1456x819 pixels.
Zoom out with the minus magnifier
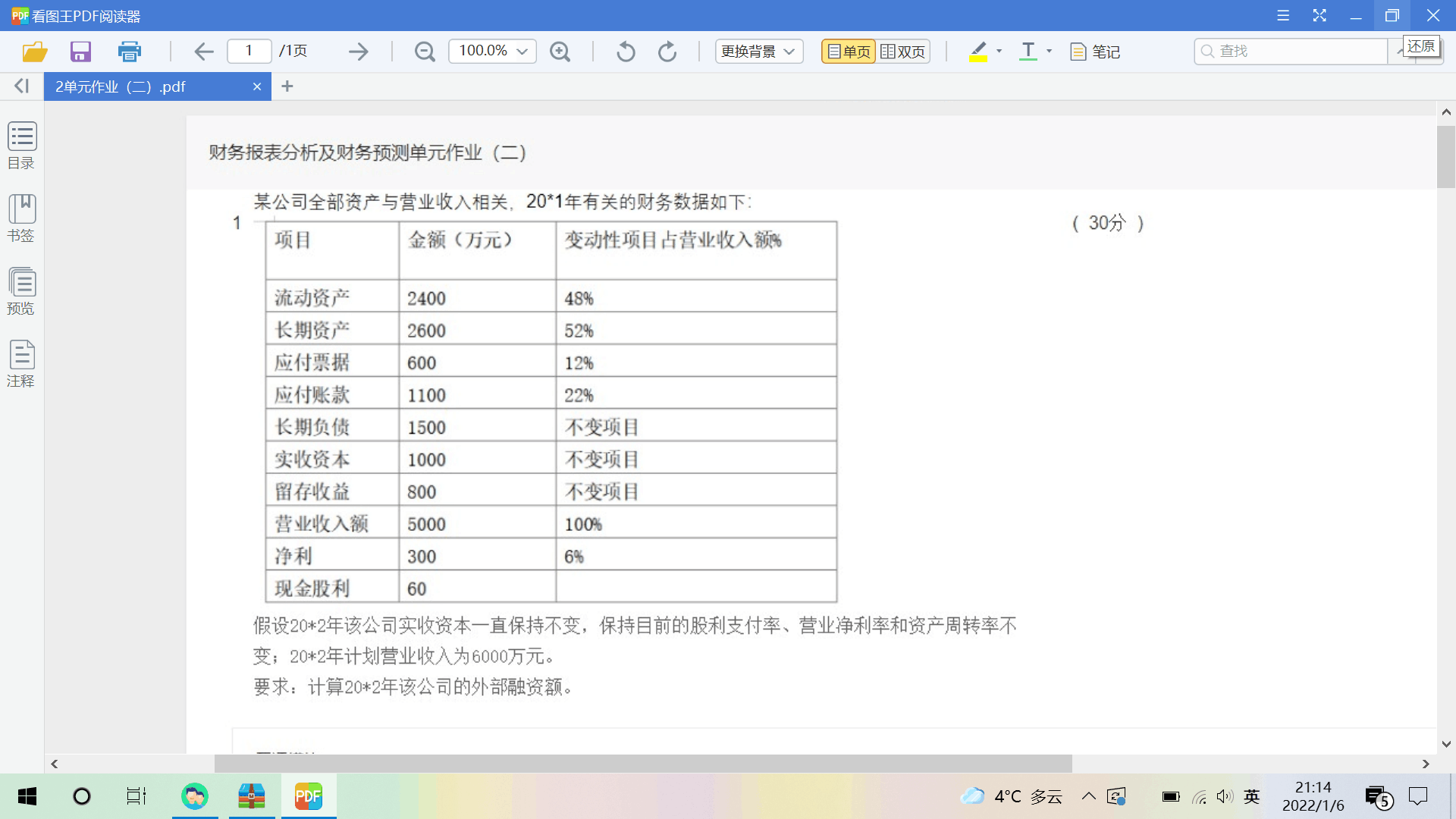425,52
